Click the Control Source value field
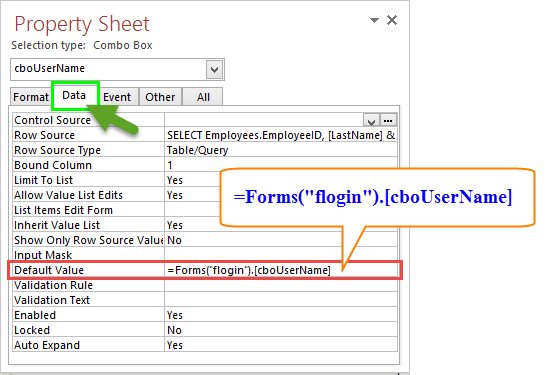Viewport: 547px width, 375px height. (x=264, y=120)
